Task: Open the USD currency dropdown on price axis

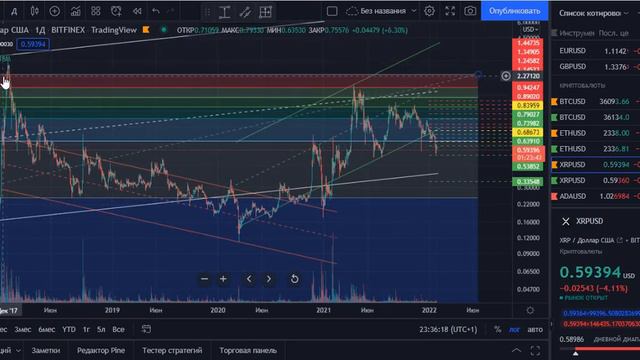Action: (530, 30)
